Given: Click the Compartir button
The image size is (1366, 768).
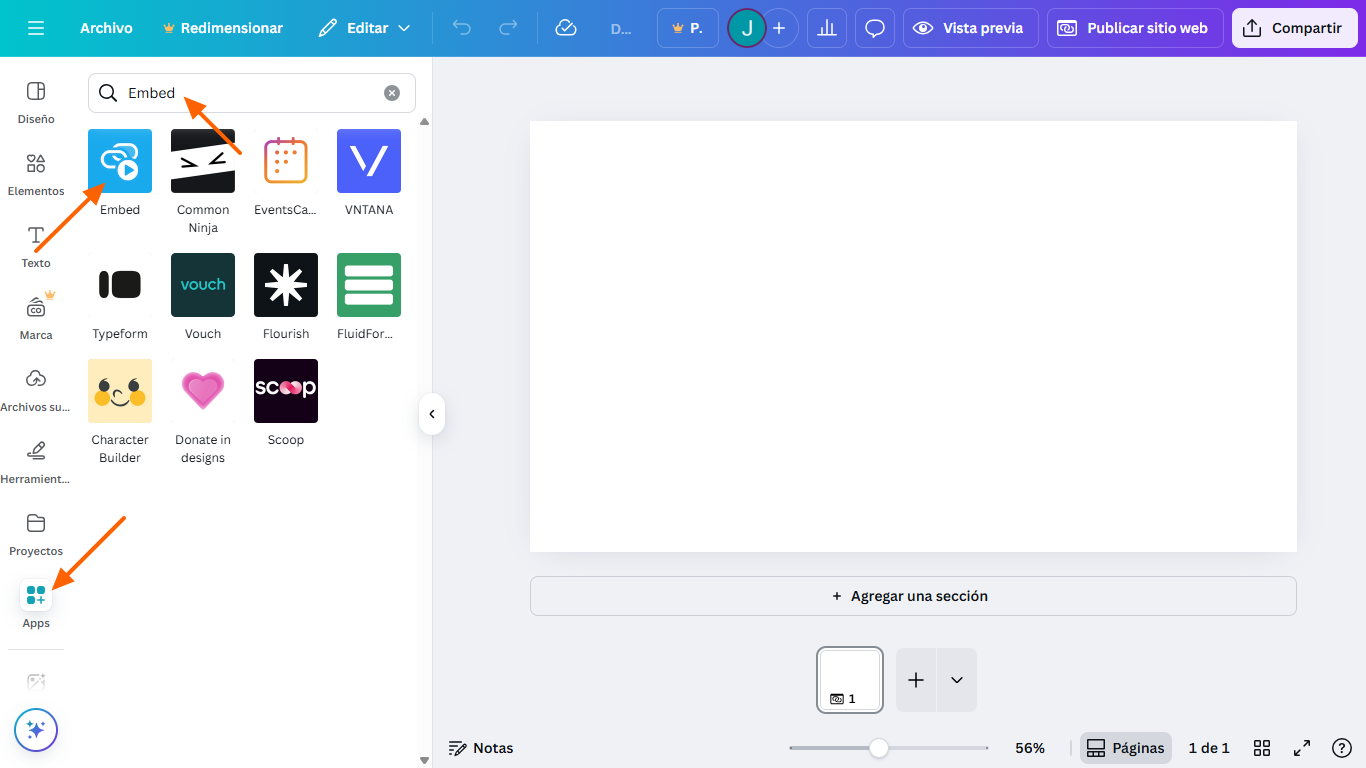Looking at the screenshot, I should 1294,28.
